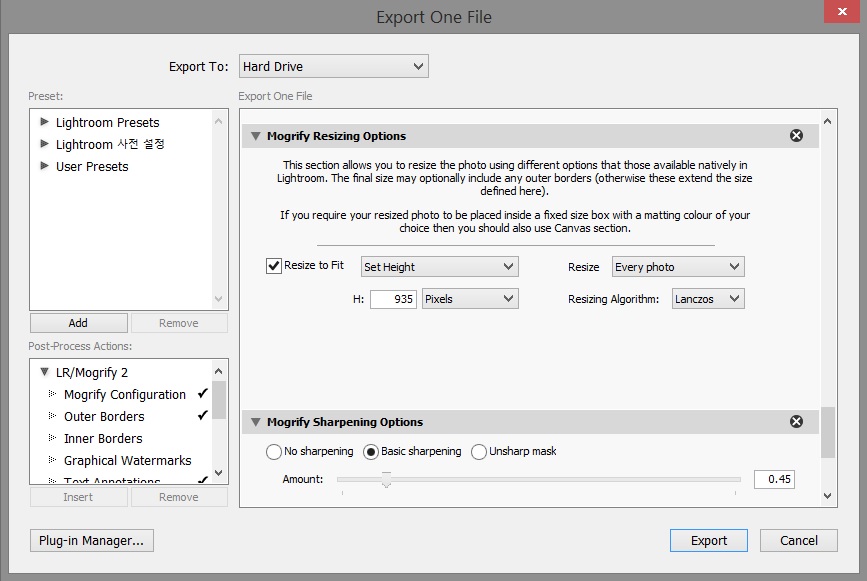This screenshot has width=867, height=581.
Task: Select Graphical Watermarks in action list
Action: click(127, 460)
